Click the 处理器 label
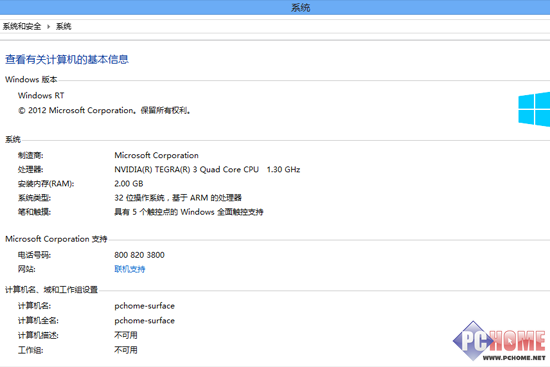550x367 pixels. [31, 169]
